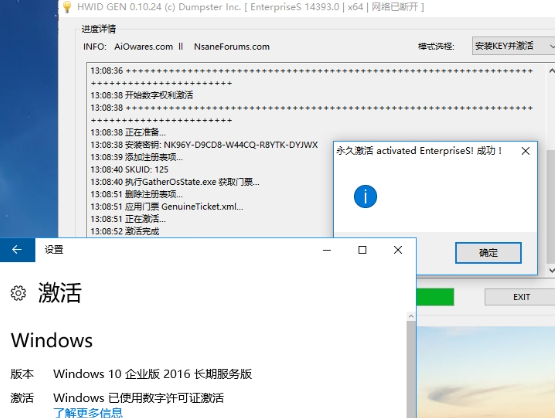Click the HWID GEN 0.10.24 window title bar text
Image resolution: width=555 pixels, height=418 pixels.
click(251, 7)
